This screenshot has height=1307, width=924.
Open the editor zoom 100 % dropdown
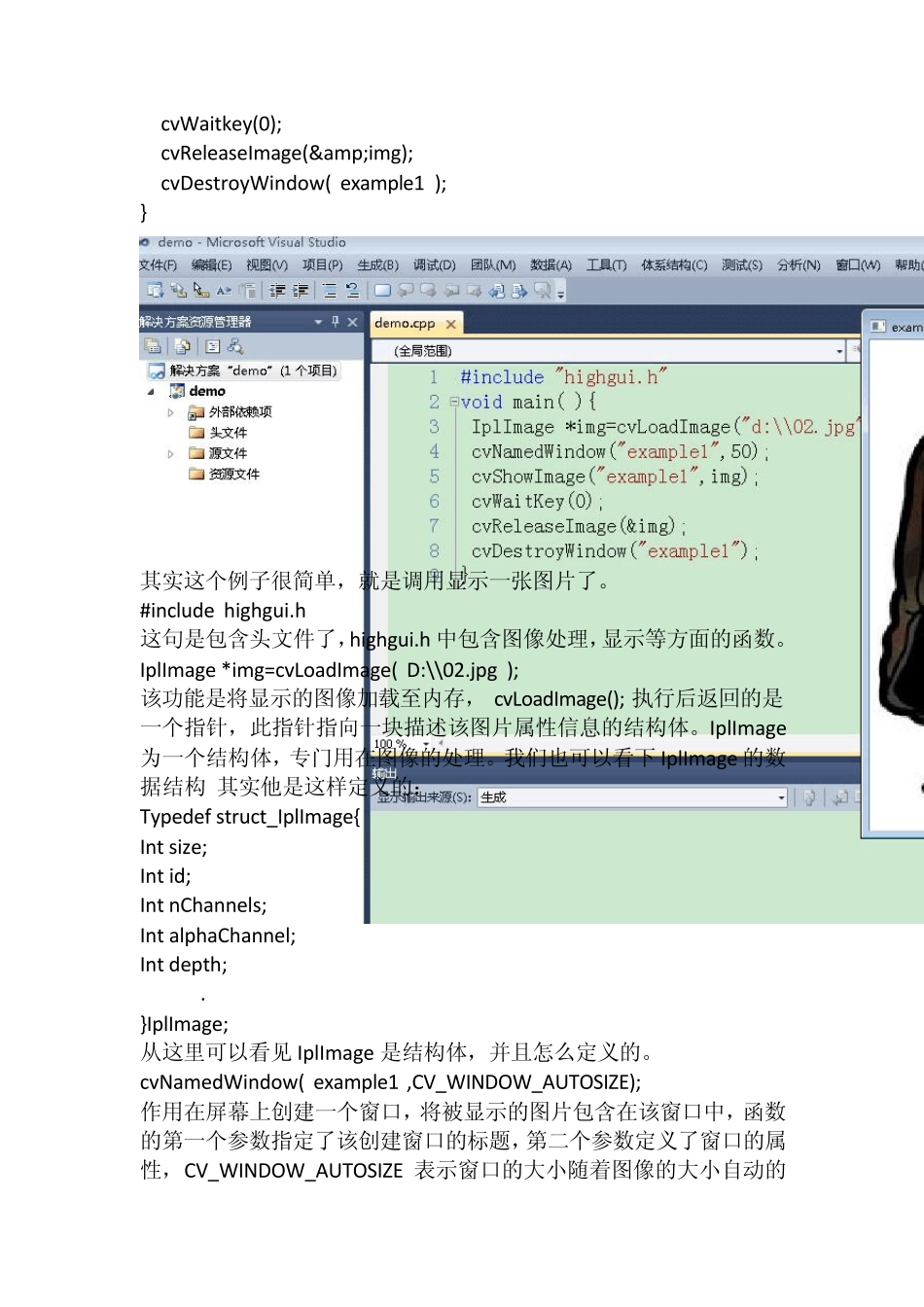[x=427, y=745]
